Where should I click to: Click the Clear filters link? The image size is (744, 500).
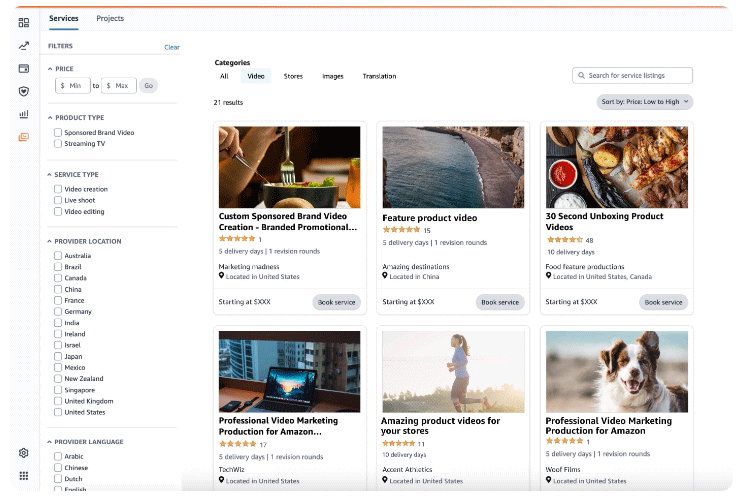coord(172,47)
